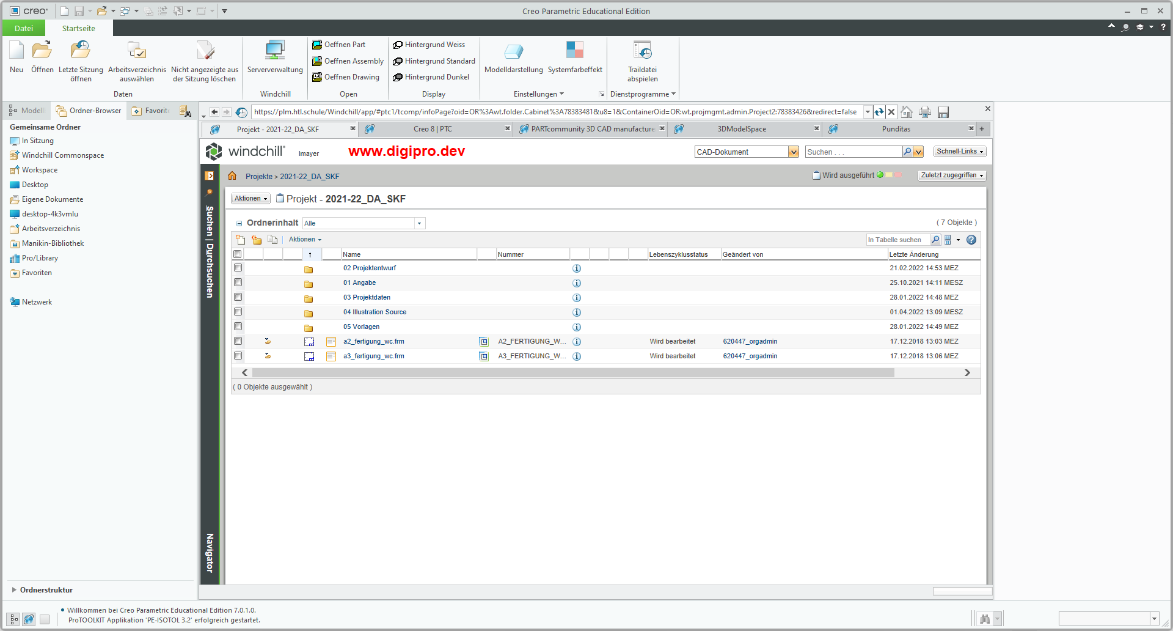Click Oeffnen Assembly
Screen dimensions: 1173x631
point(348,61)
